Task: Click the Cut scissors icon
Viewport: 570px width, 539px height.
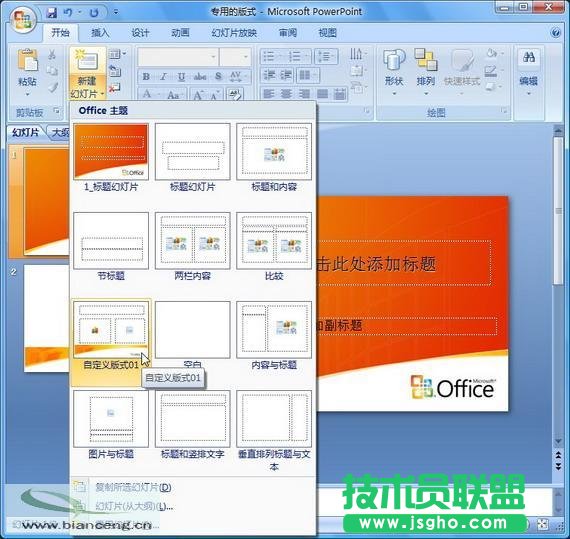Action: pyautogui.click(x=52, y=55)
